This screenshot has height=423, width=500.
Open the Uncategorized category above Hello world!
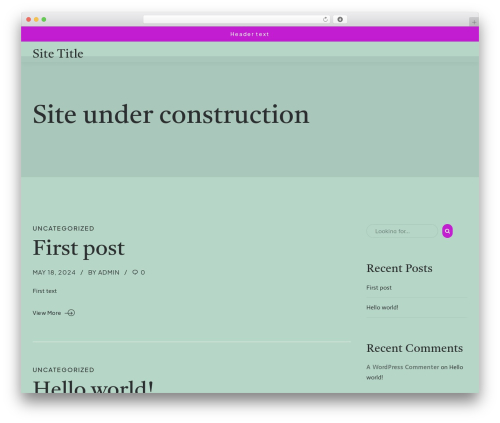63,370
